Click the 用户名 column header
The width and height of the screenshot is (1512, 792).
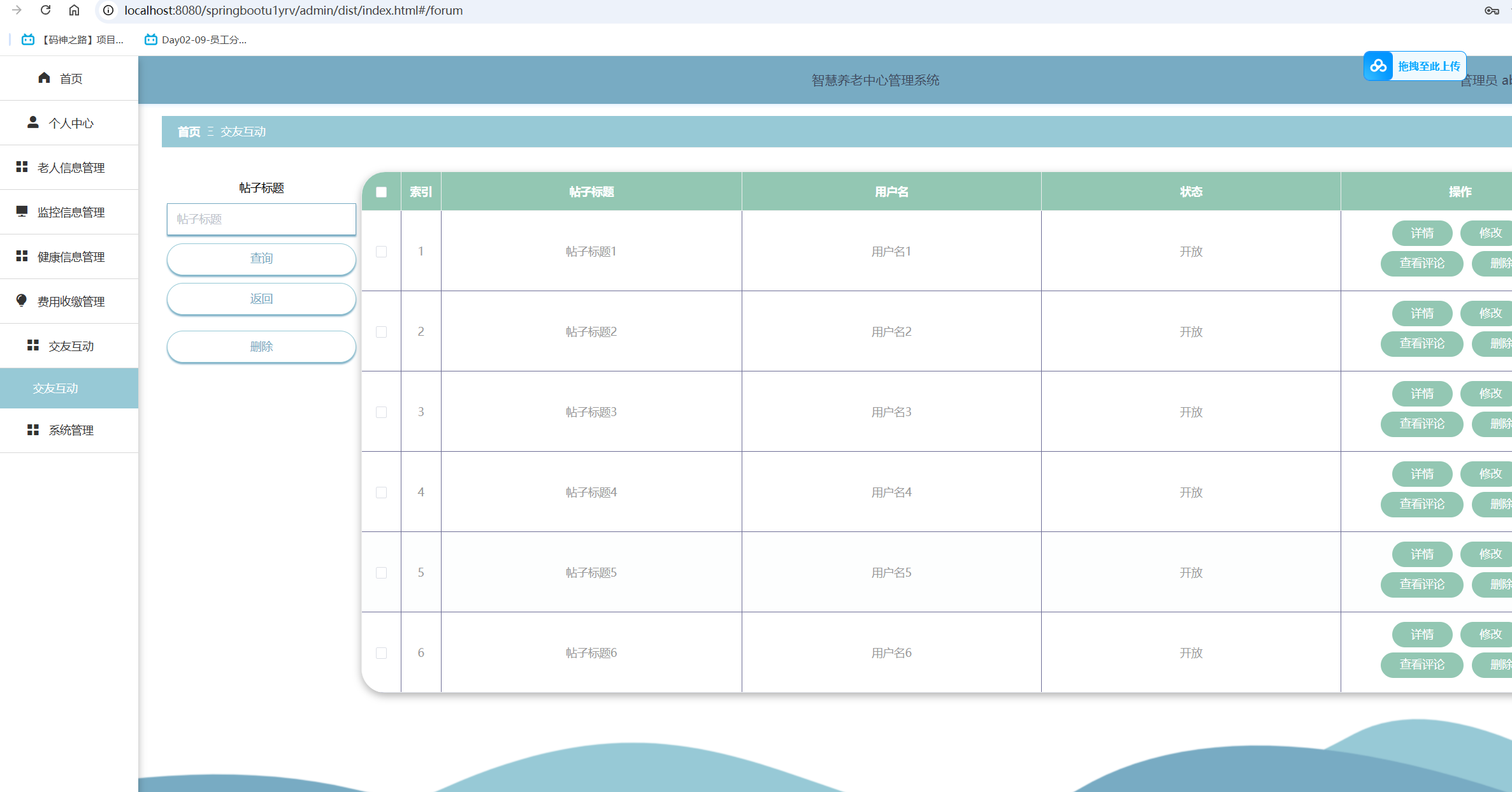[891, 192]
